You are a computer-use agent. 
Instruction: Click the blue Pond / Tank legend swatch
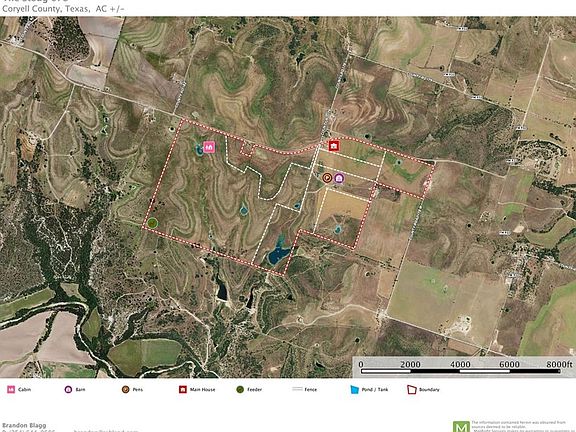[x=354, y=389]
